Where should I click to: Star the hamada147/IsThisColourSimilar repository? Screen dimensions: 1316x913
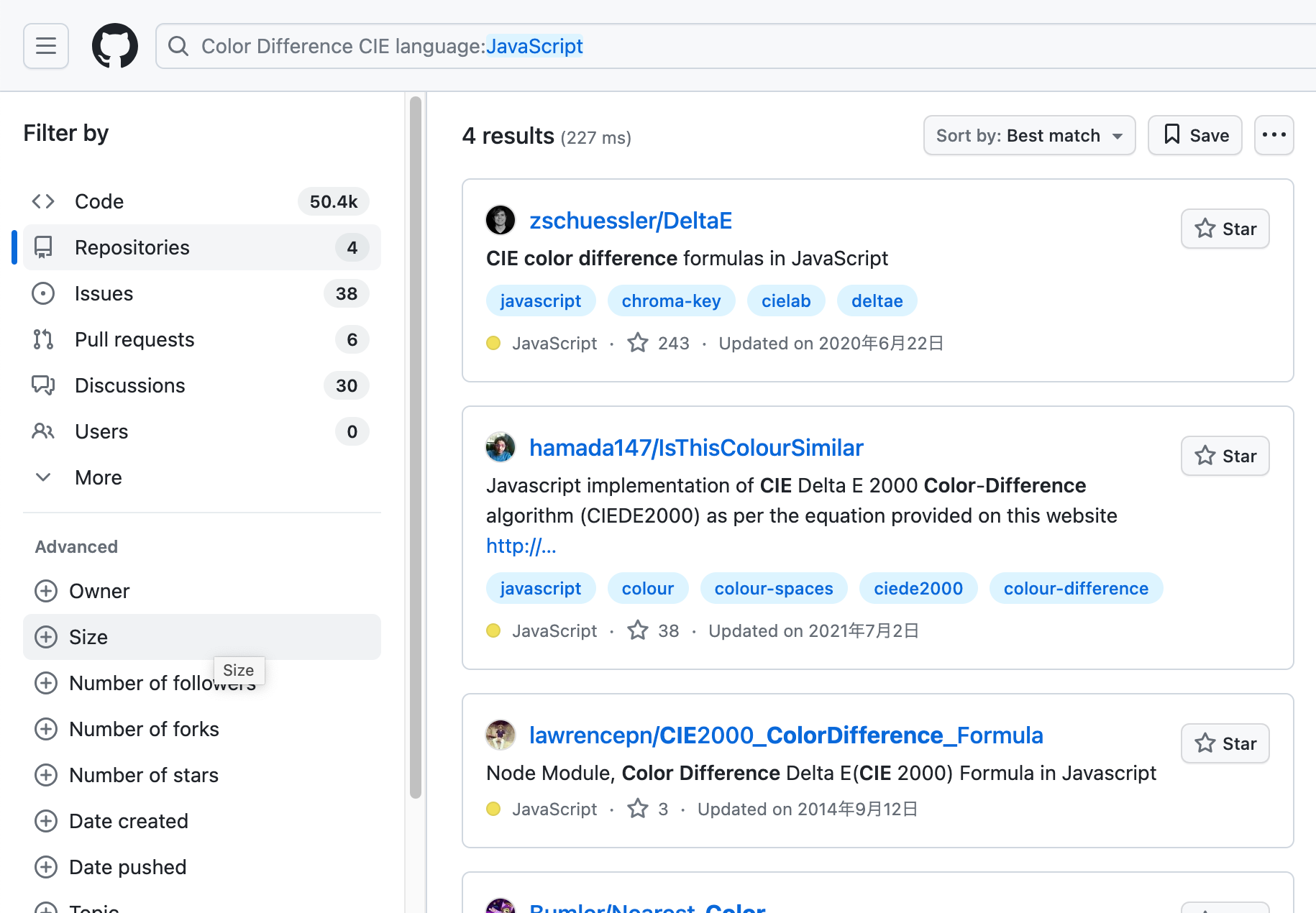click(x=1225, y=456)
